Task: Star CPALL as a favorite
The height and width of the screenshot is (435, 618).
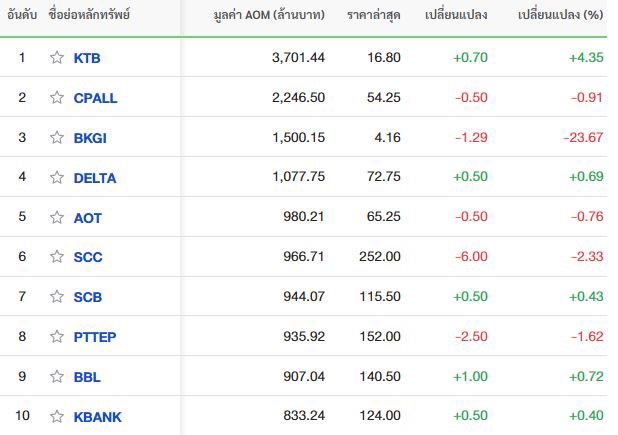Action: pyautogui.click(x=57, y=97)
